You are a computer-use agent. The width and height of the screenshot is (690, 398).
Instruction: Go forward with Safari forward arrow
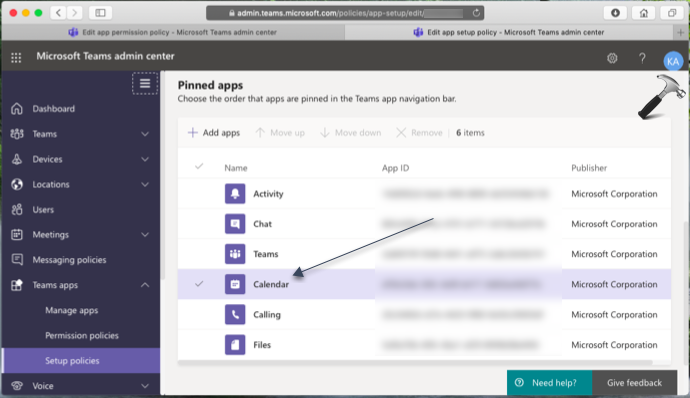click(75, 13)
